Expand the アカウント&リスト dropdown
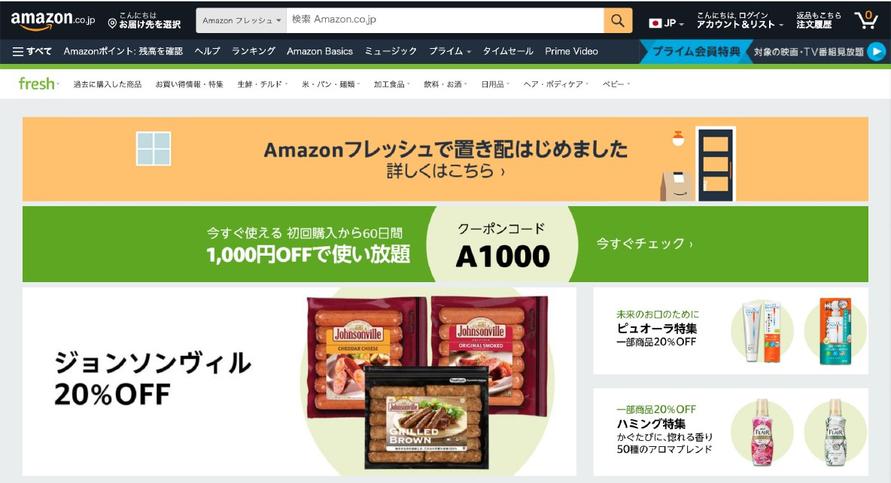The image size is (891, 483). pyautogui.click(x=739, y=24)
